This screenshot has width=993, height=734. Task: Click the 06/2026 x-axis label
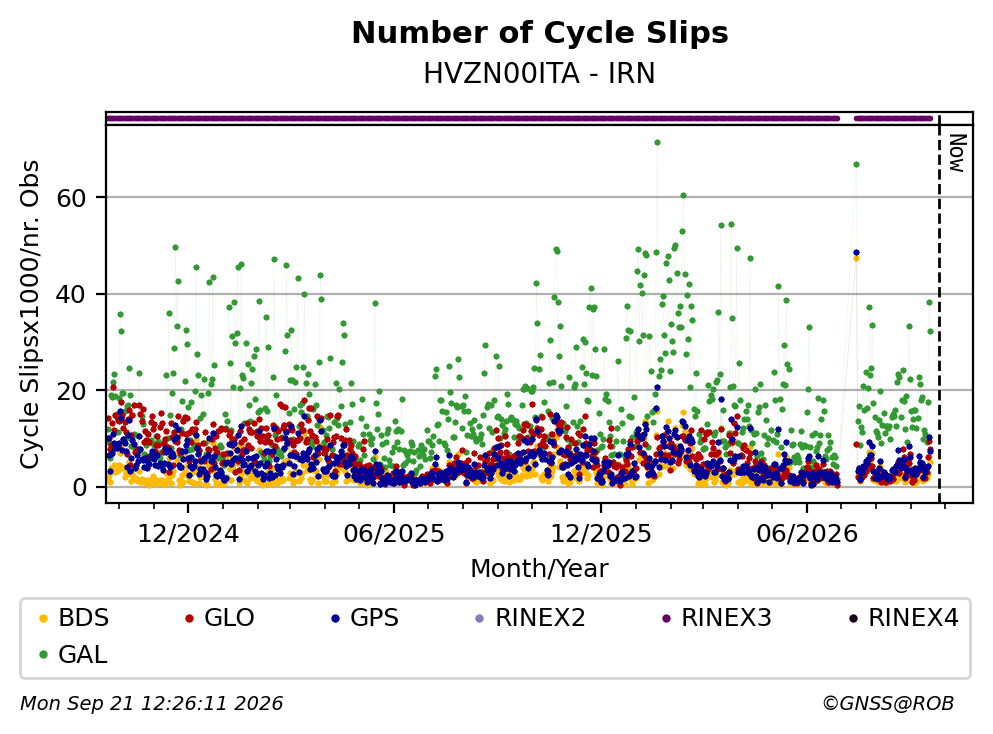coord(807,534)
